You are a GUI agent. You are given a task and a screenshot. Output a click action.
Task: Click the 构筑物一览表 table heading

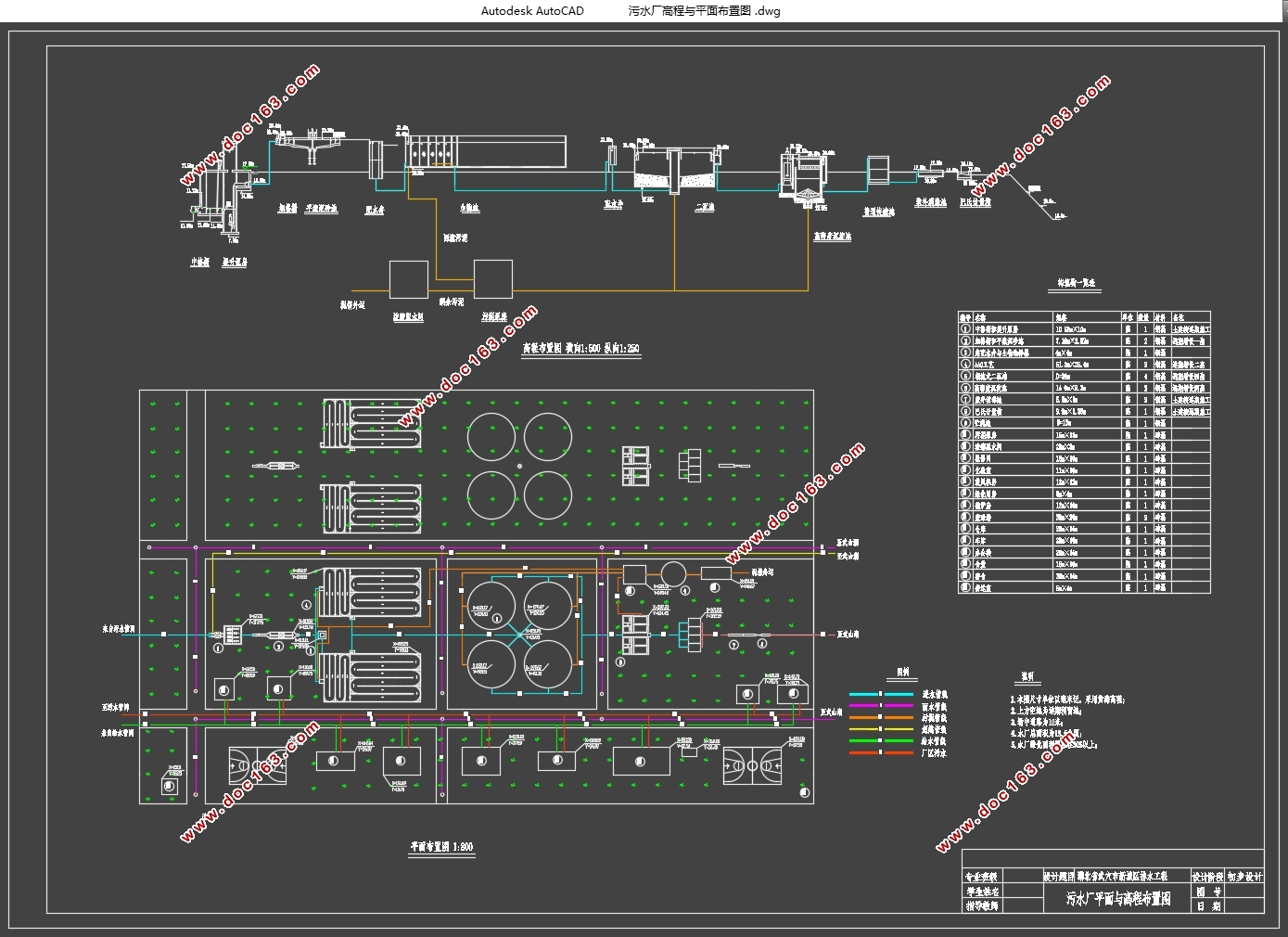pos(1074,283)
